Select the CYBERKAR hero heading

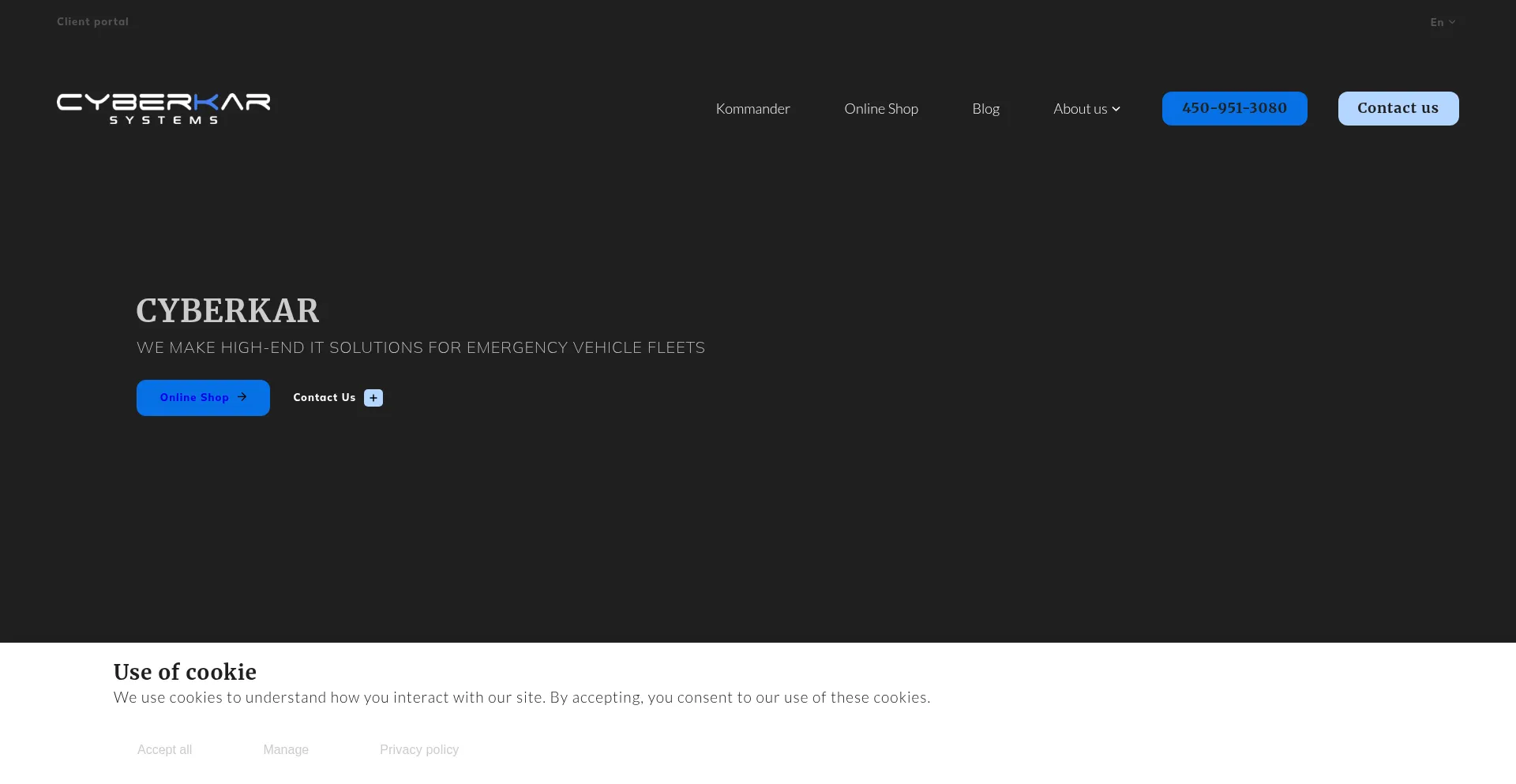point(227,310)
